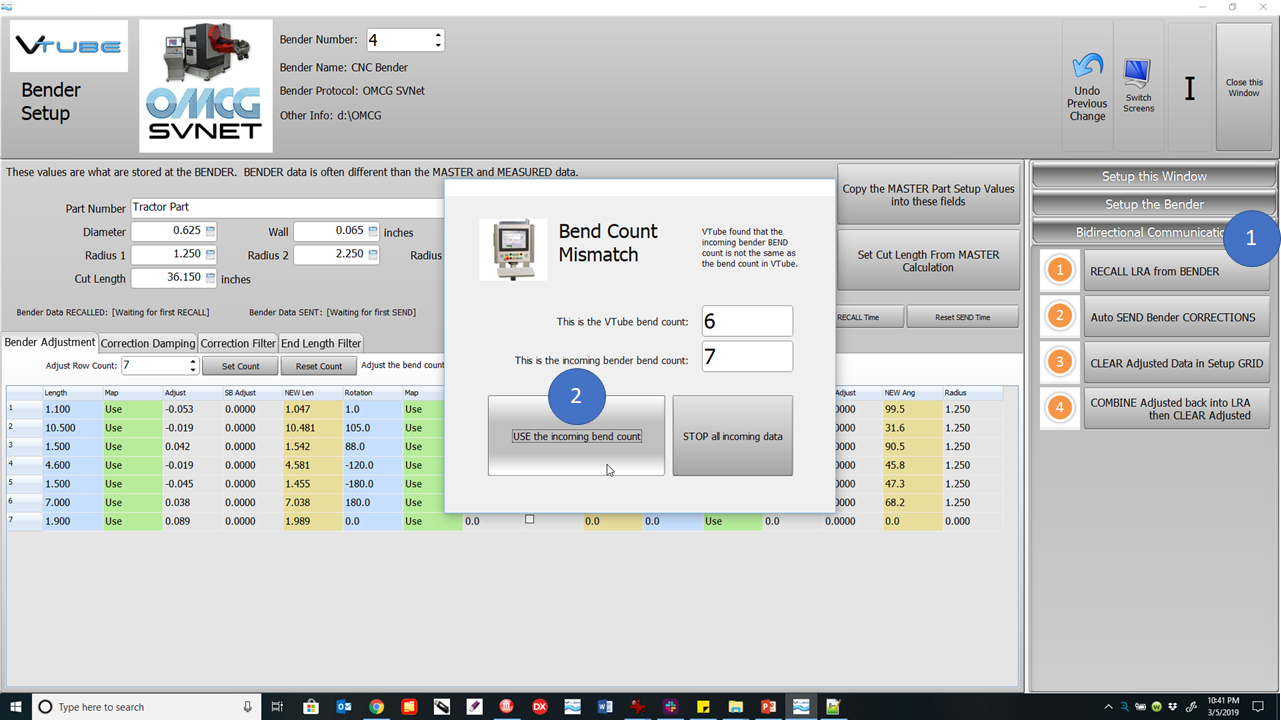Click calculator icon in Cut Length field

[x=210, y=279]
